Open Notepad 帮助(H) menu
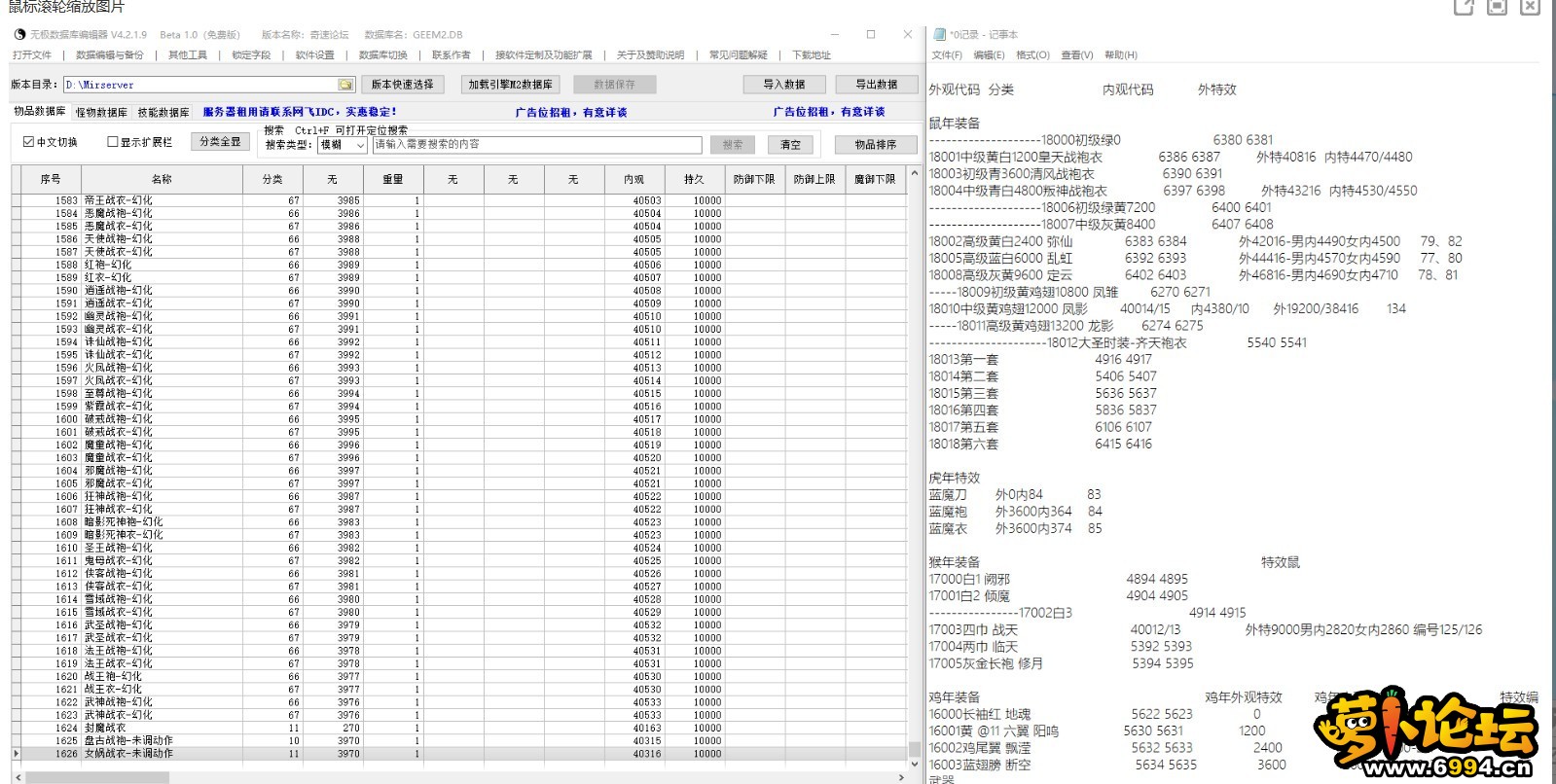1556x784 pixels. tap(1121, 55)
